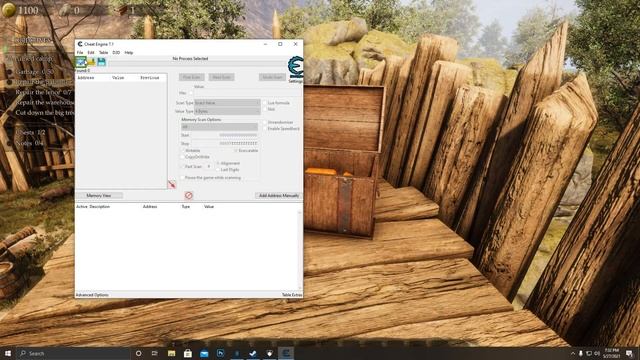Viewport: 640px width, 360px height.
Task: Click the Cheat Engine taskbar icon
Action: click(286, 353)
